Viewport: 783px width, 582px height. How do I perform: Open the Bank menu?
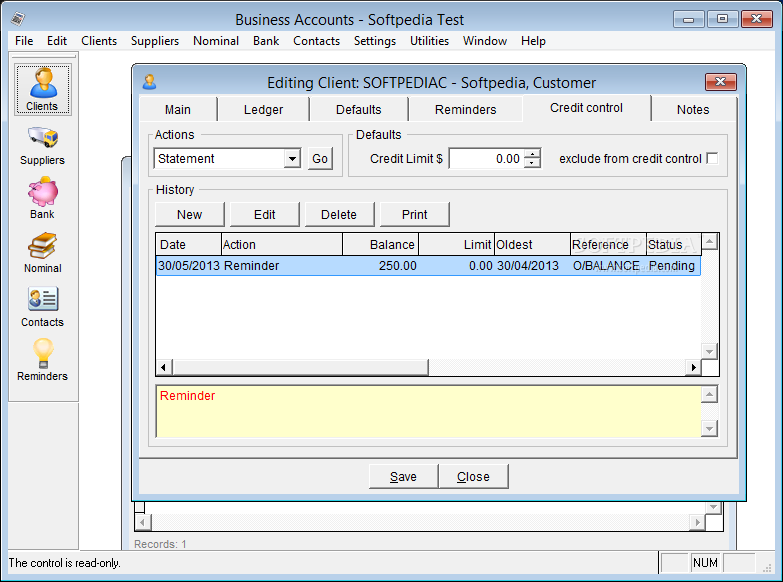pyautogui.click(x=266, y=41)
